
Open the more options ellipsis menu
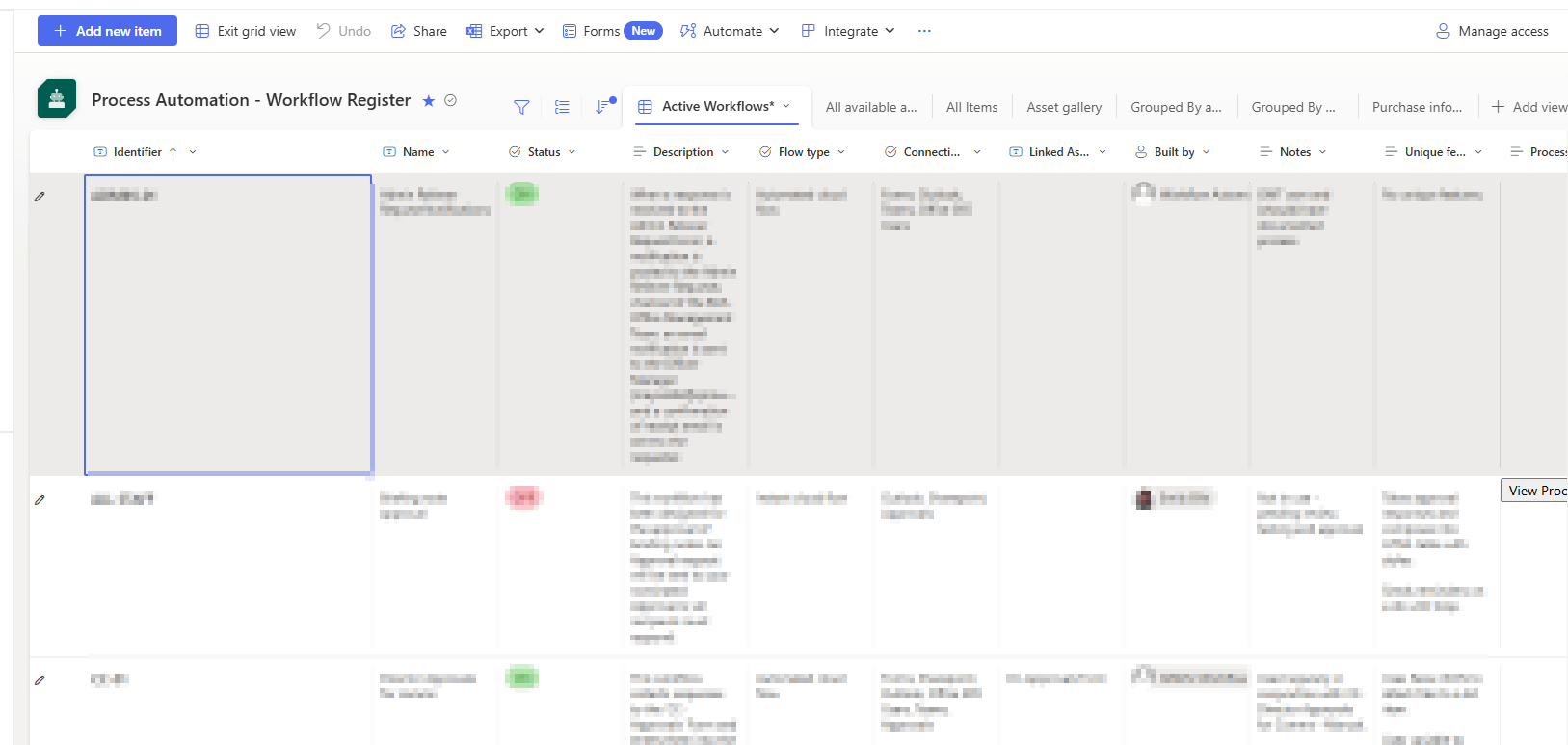(x=924, y=31)
